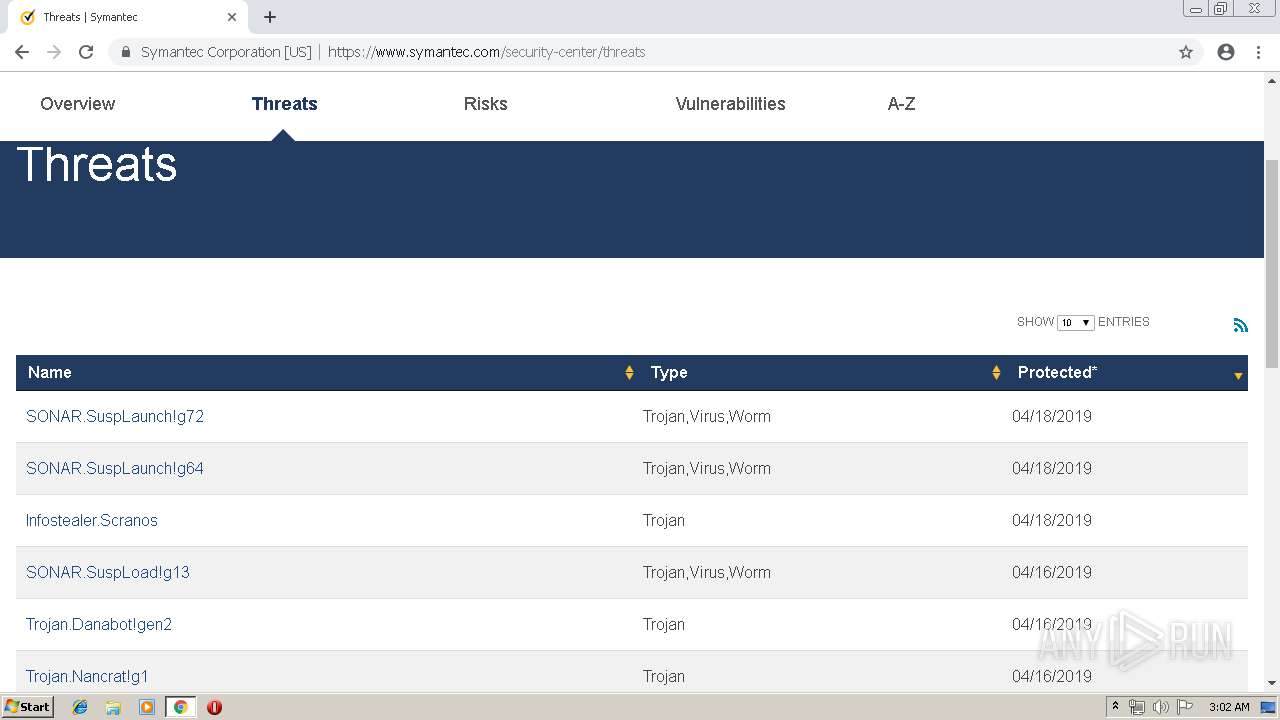Switch to the Overview tab
Image resolution: width=1280 pixels, height=720 pixels.
pos(78,104)
